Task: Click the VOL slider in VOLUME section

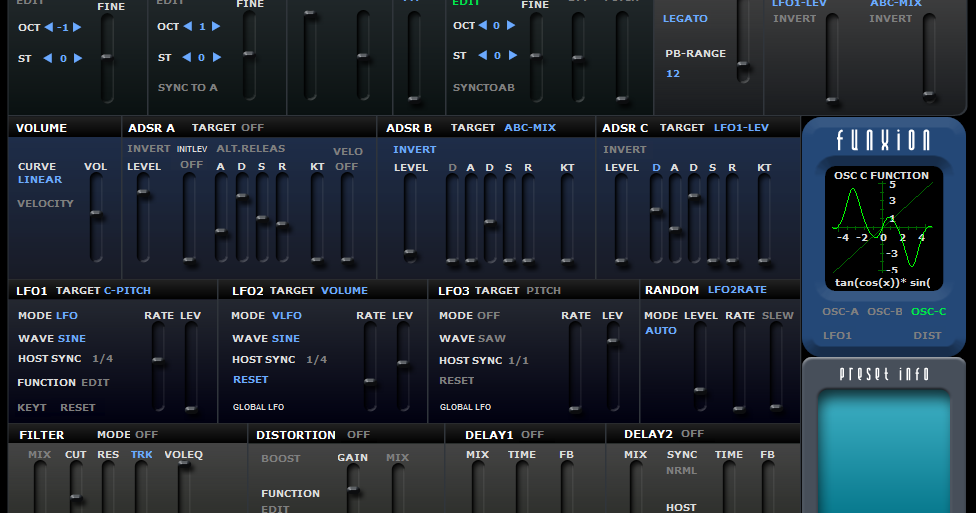Action: 96,217
